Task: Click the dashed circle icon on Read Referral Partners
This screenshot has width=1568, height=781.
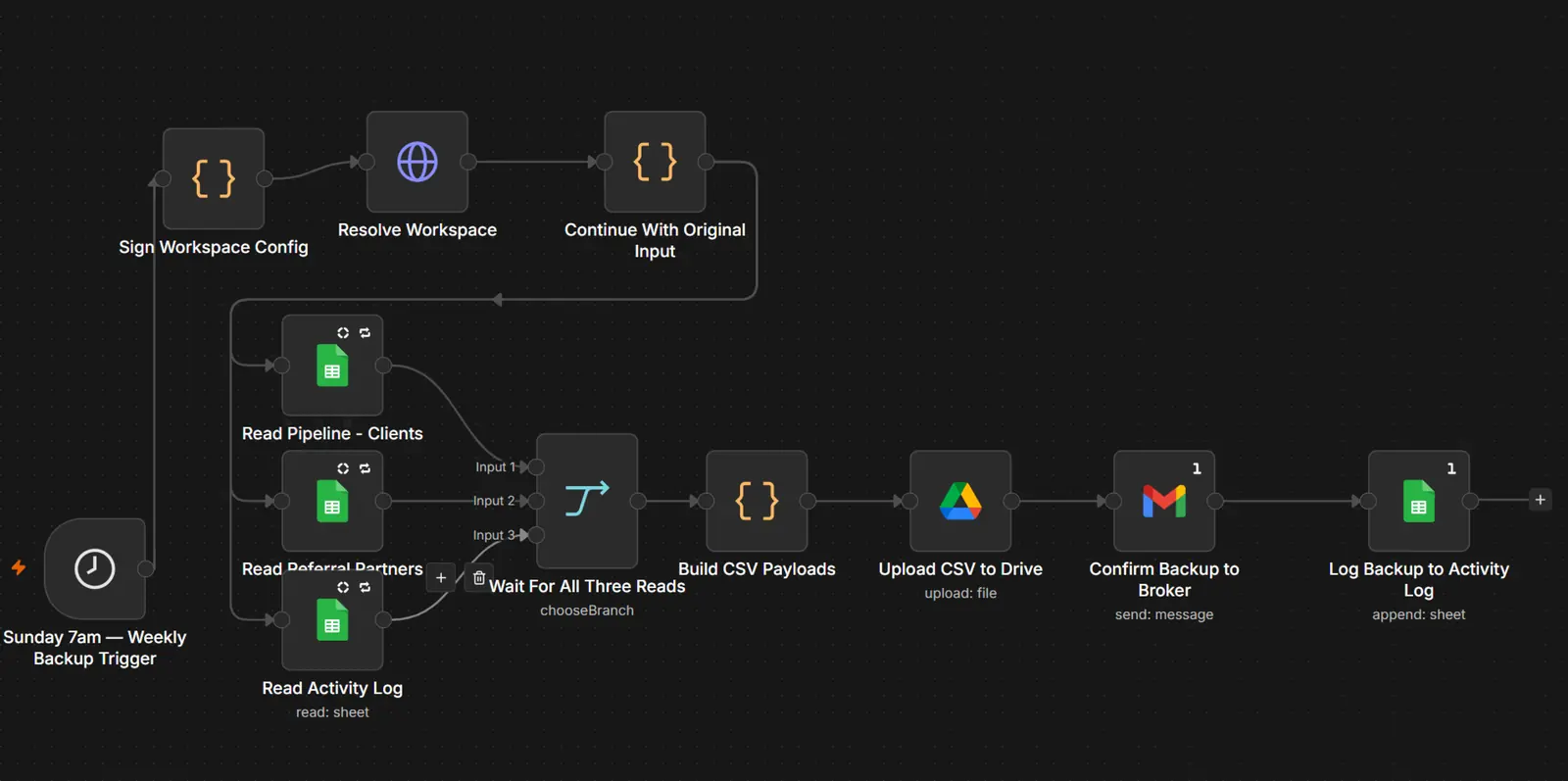Action: tap(343, 468)
